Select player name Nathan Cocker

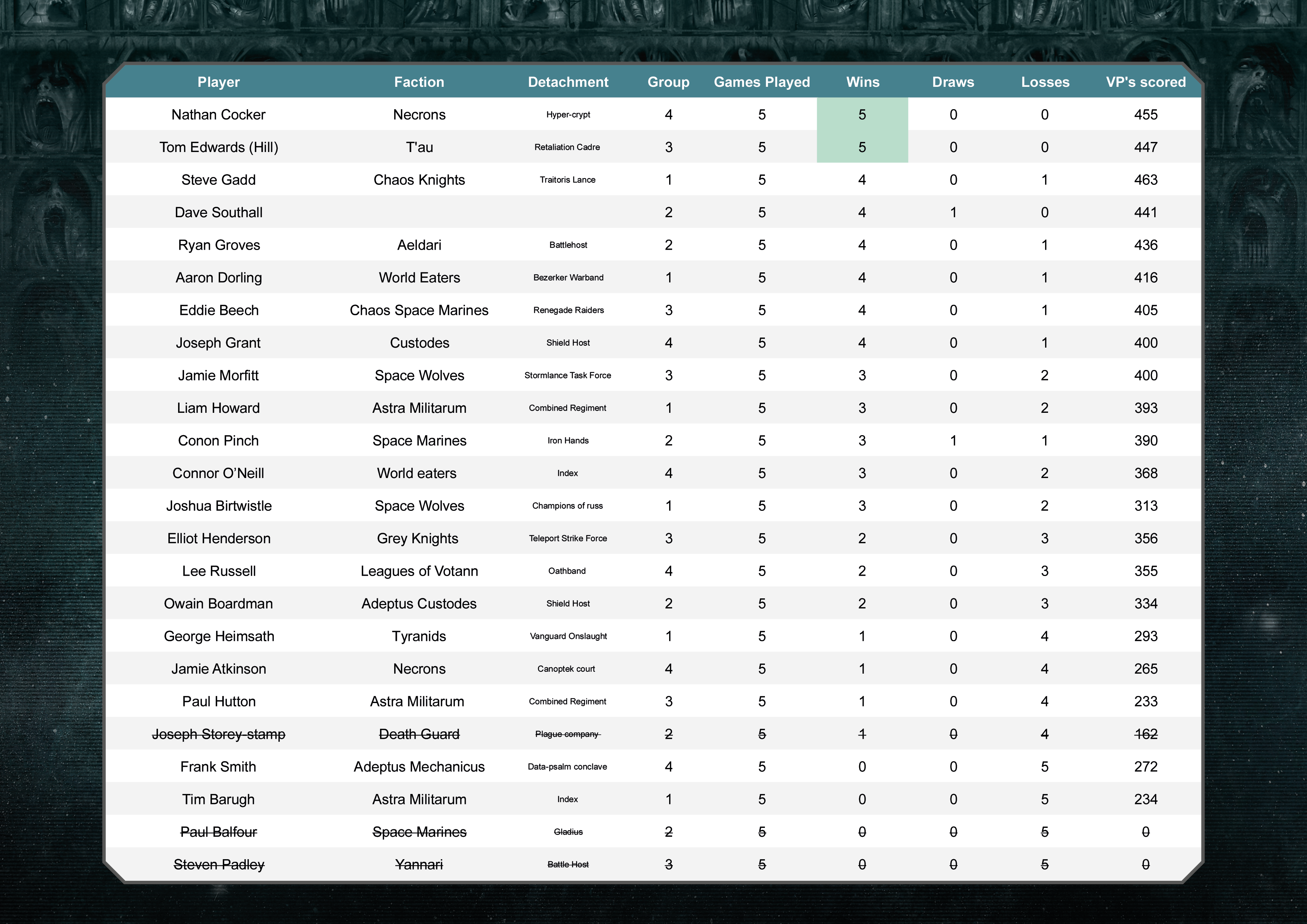pos(219,114)
